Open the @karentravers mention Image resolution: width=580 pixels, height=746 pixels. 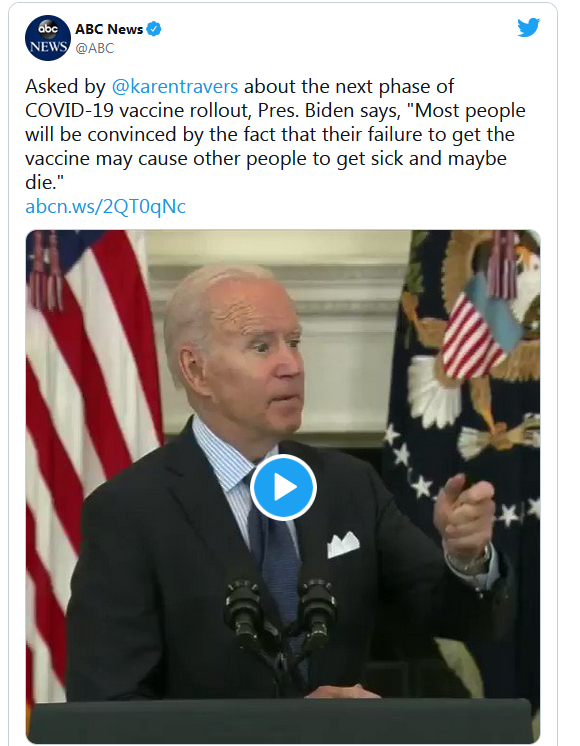click(x=175, y=87)
